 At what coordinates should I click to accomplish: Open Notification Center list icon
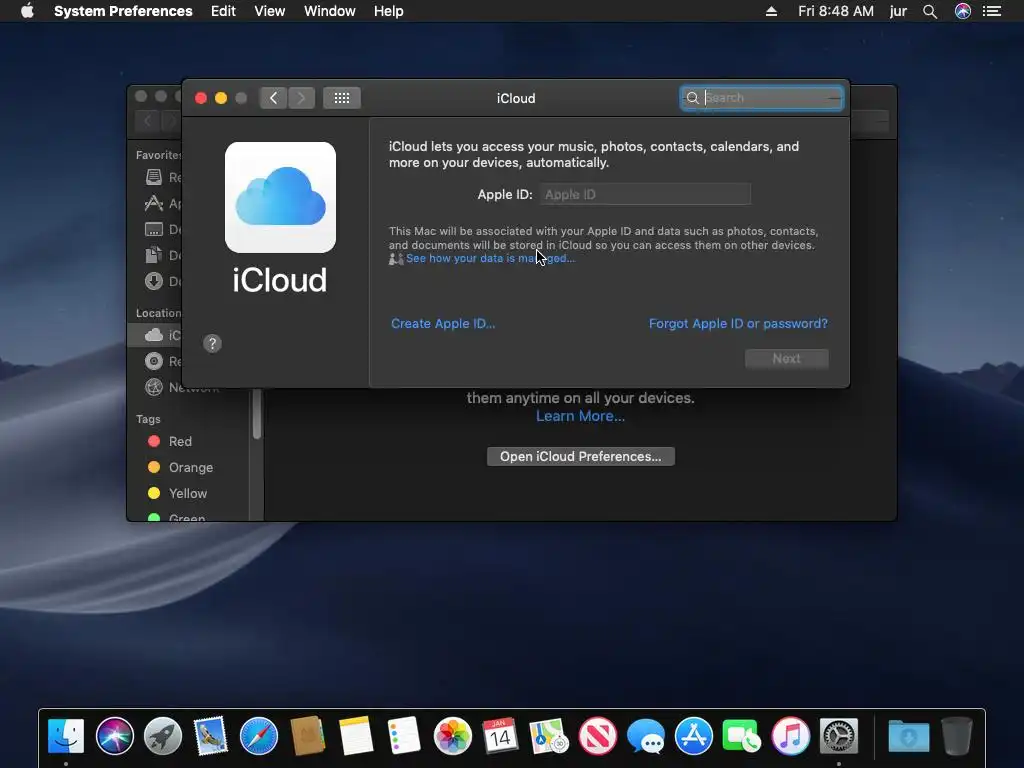point(992,11)
